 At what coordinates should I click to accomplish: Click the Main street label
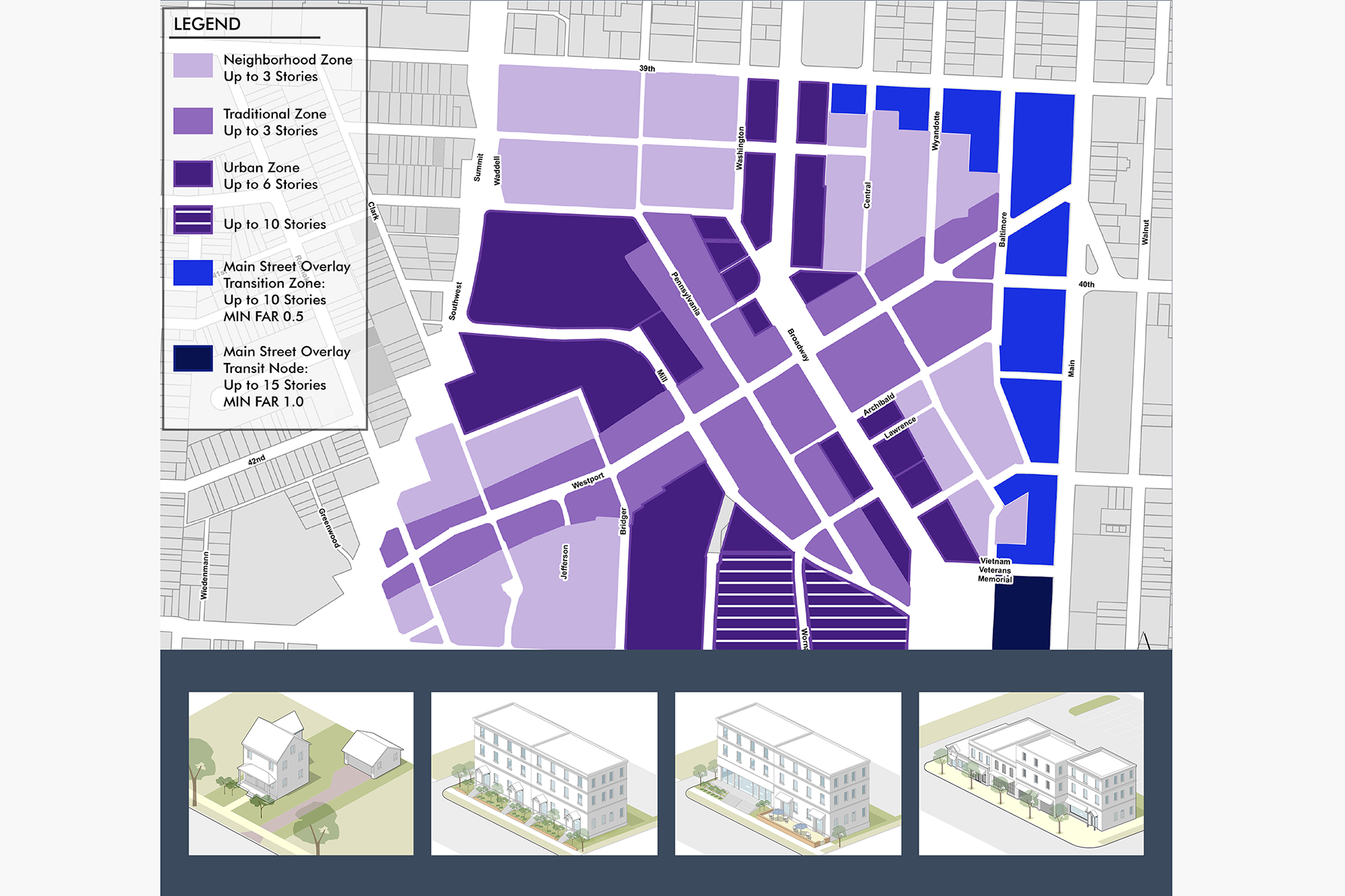1071,368
